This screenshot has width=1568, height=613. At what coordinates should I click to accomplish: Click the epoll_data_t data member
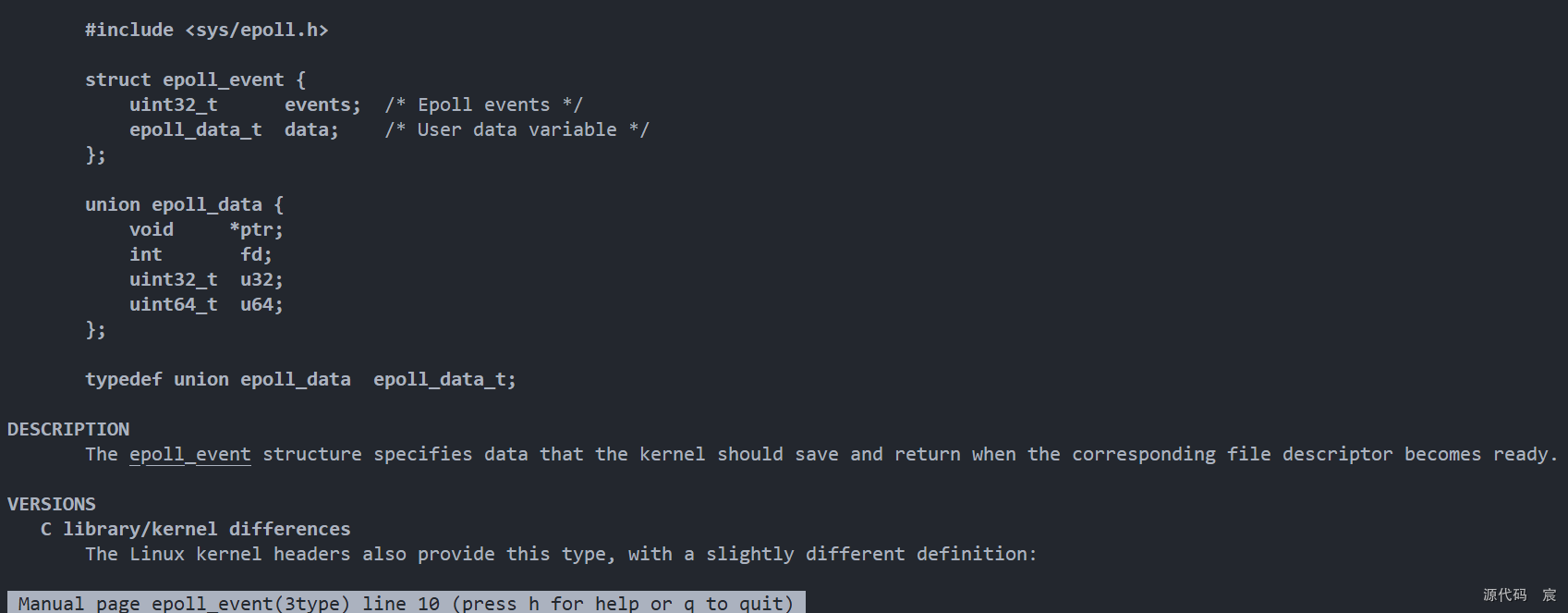pos(235,129)
